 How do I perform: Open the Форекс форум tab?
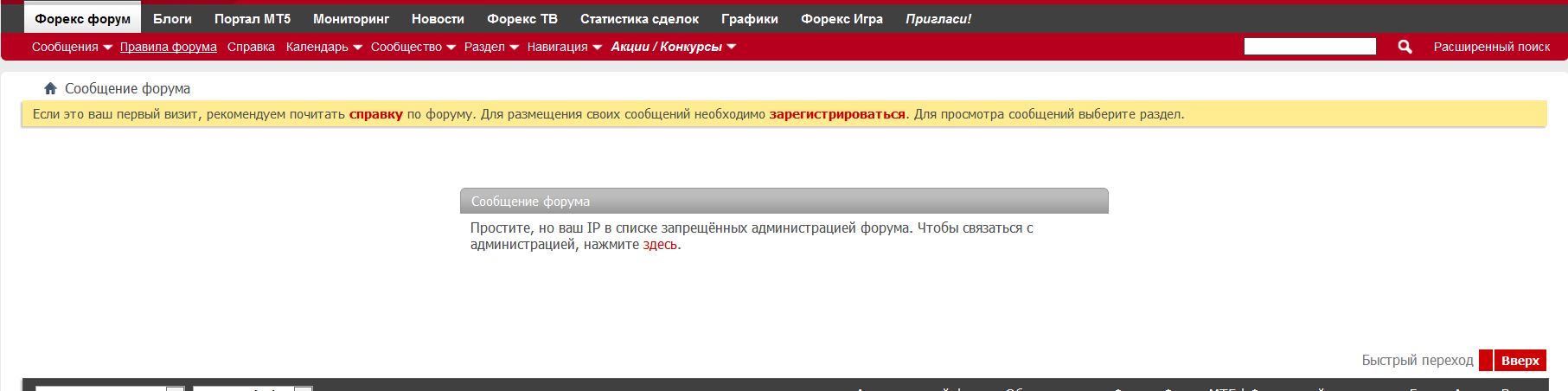[x=82, y=19]
